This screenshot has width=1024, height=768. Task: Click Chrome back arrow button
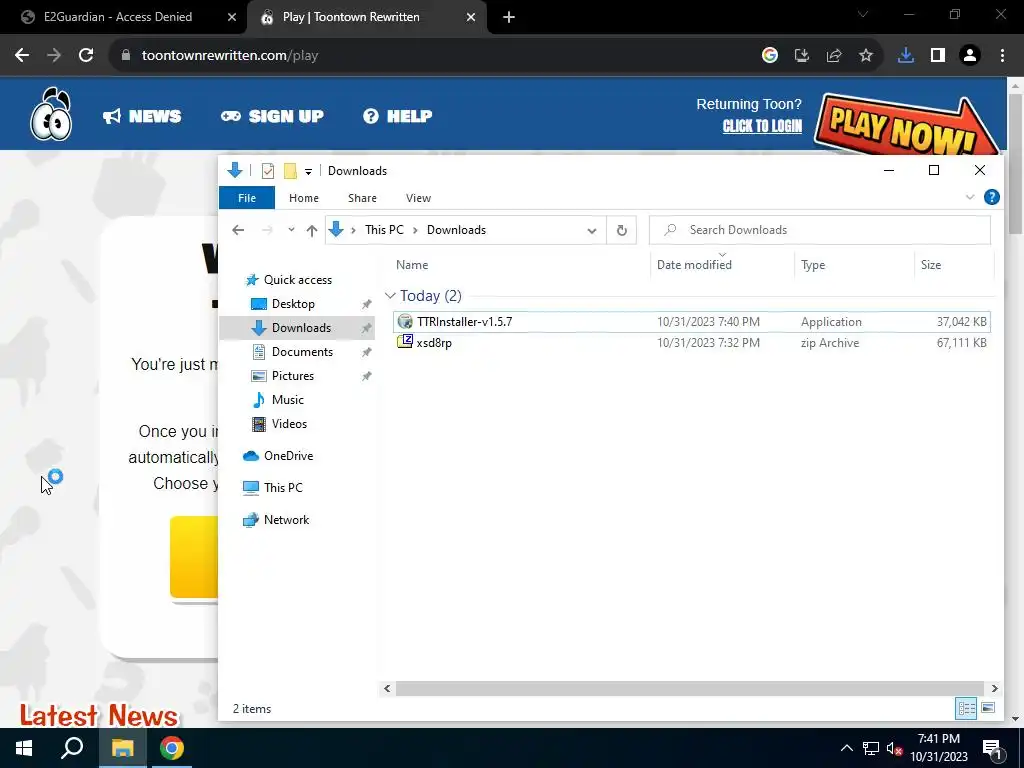pyautogui.click(x=22, y=56)
